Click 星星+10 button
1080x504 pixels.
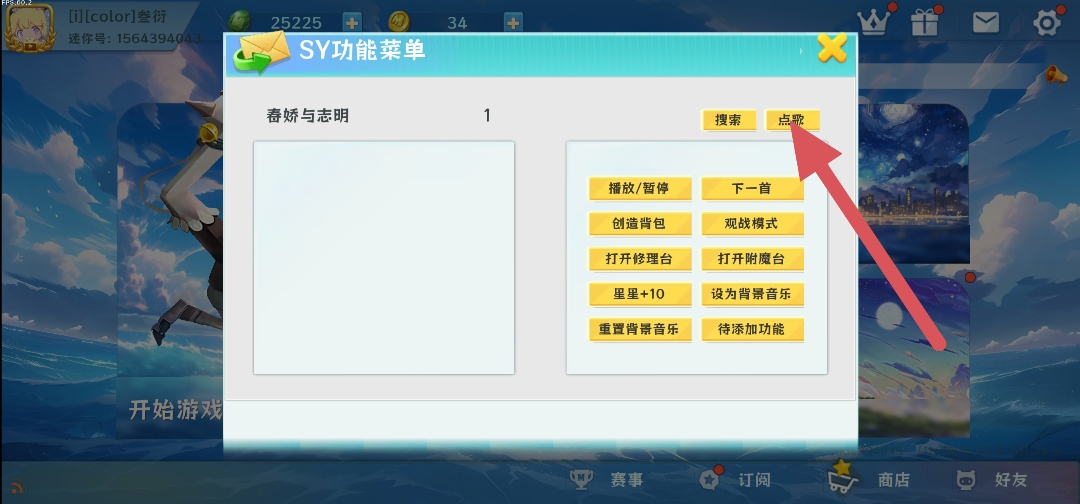tap(640, 295)
